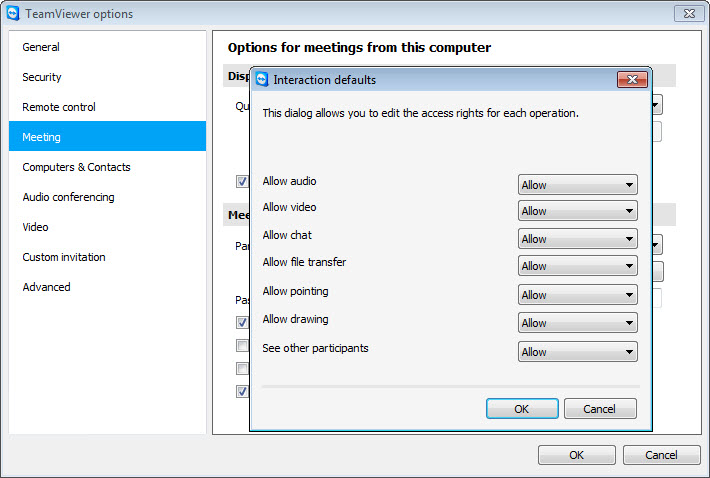Open the Allow file transfer dropdown
Image resolution: width=710 pixels, height=478 pixels.
point(578,266)
